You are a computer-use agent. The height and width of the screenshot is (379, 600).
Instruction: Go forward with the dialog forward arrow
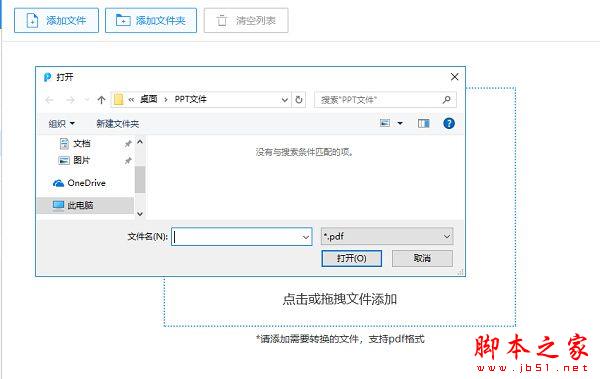pos(70,100)
